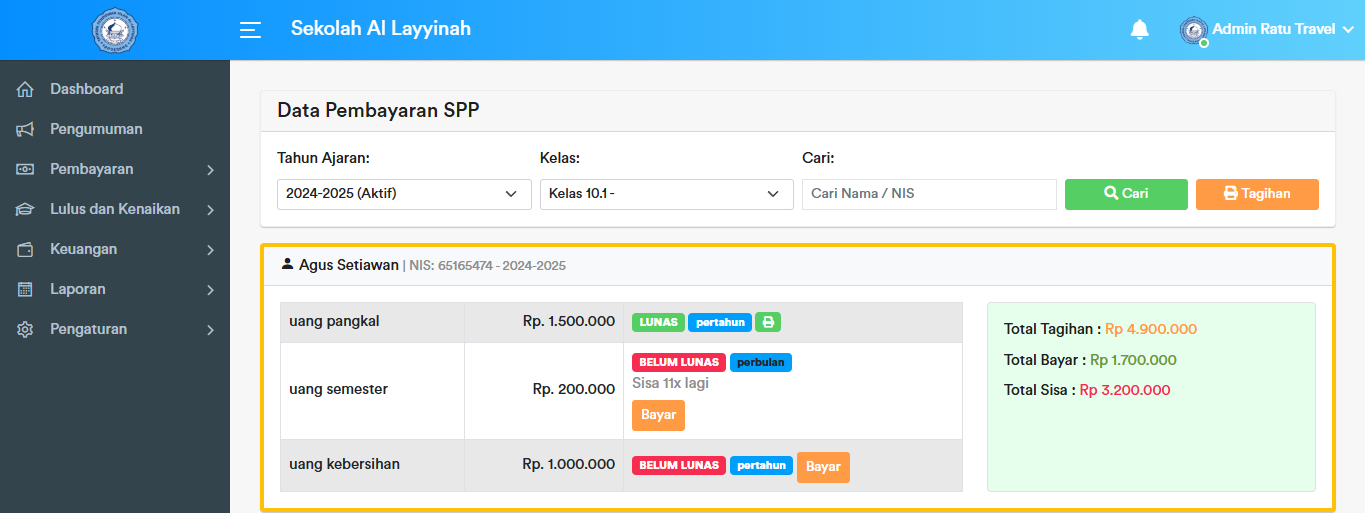The image size is (1365, 513).
Task: Click the school logo in sidebar header
Action: click(114, 30)
